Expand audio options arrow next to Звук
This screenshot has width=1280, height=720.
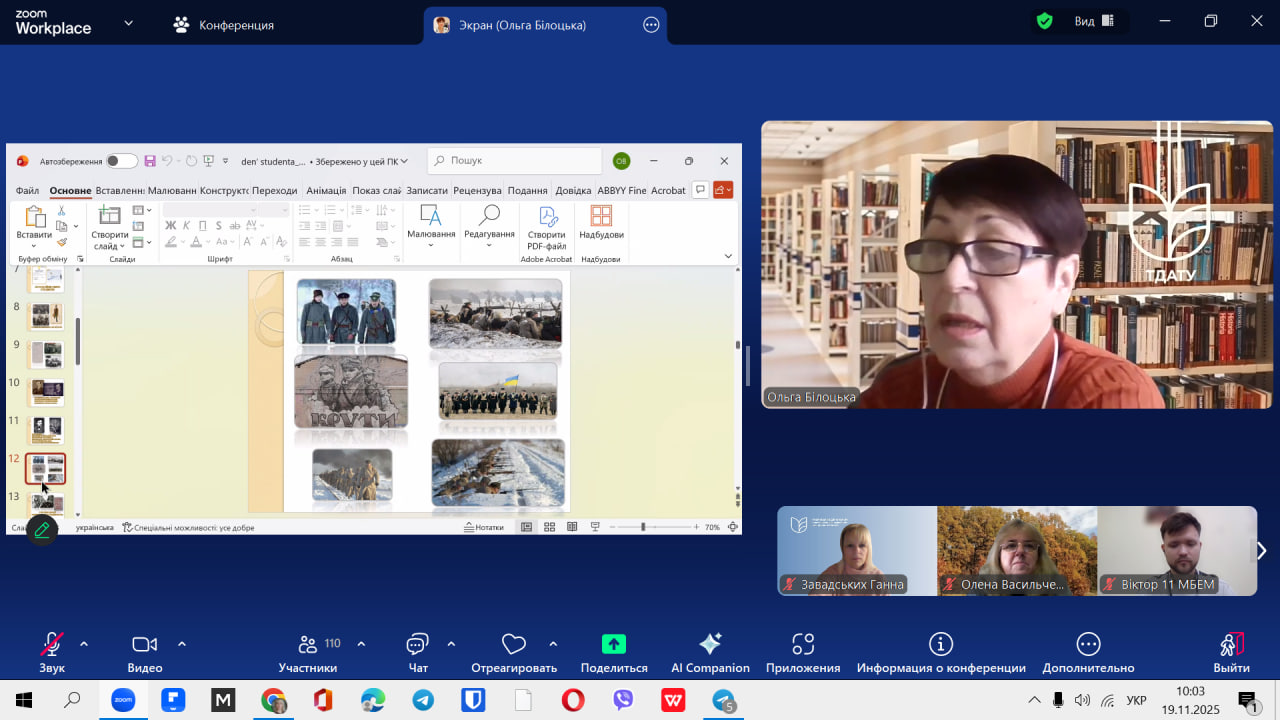click(x=84, y=644)
